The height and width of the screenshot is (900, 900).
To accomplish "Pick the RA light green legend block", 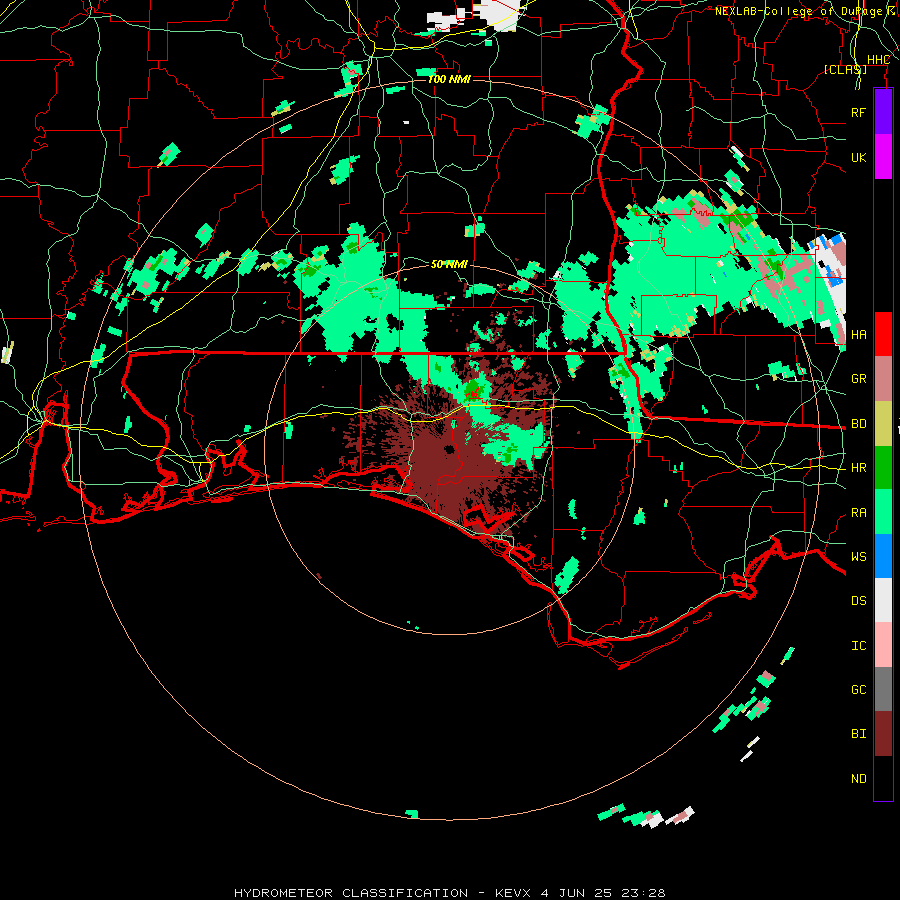I will [883, 512].
